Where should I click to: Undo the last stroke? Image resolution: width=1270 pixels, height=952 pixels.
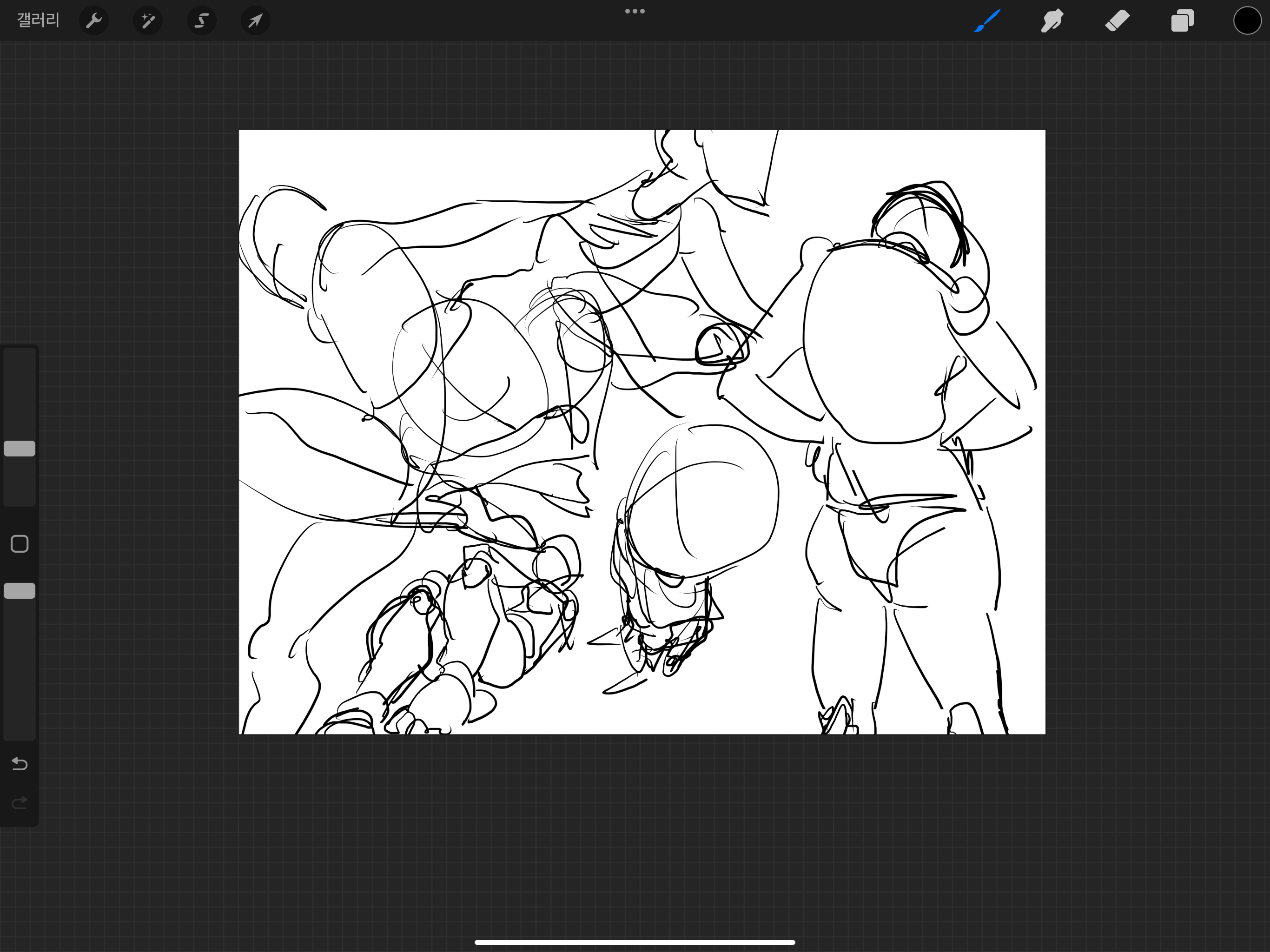[x=20, y=764]
